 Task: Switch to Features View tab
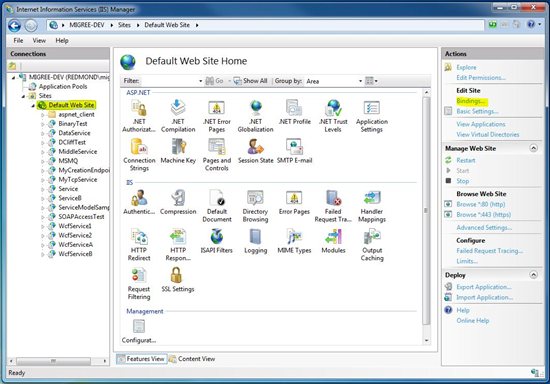tap(141, 359)
